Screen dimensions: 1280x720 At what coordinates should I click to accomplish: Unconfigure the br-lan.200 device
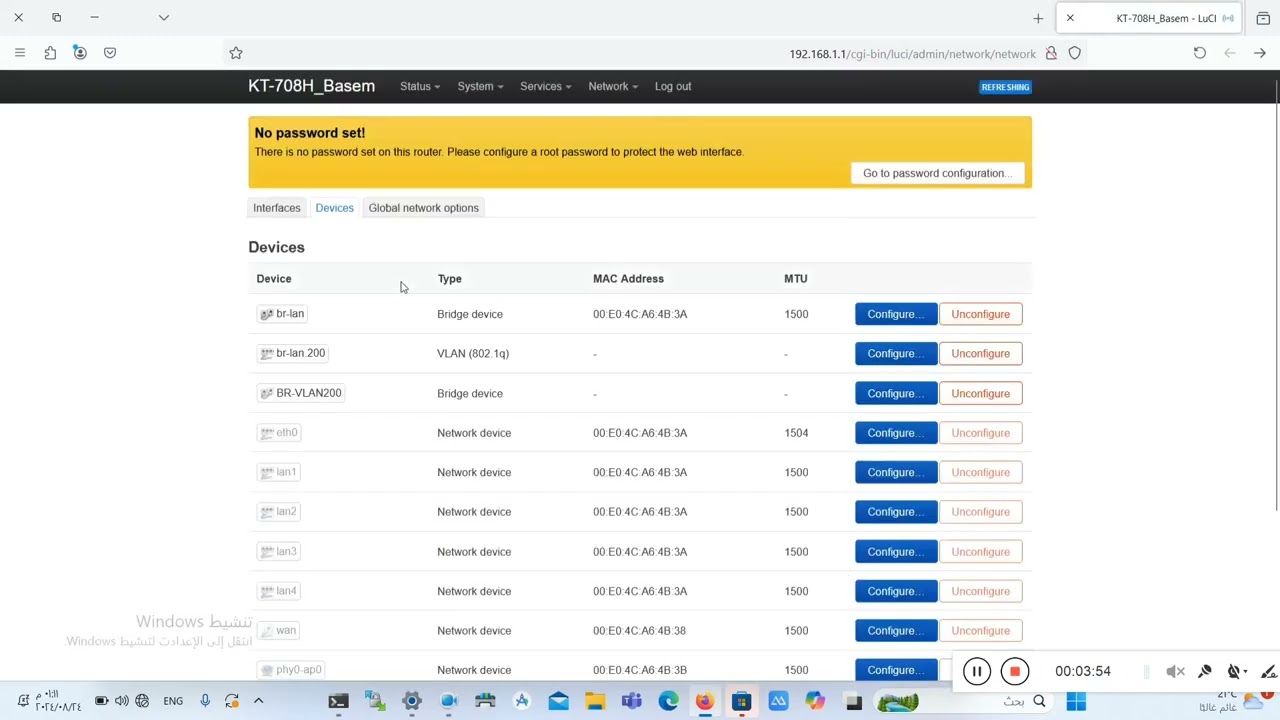coord(981,353)
